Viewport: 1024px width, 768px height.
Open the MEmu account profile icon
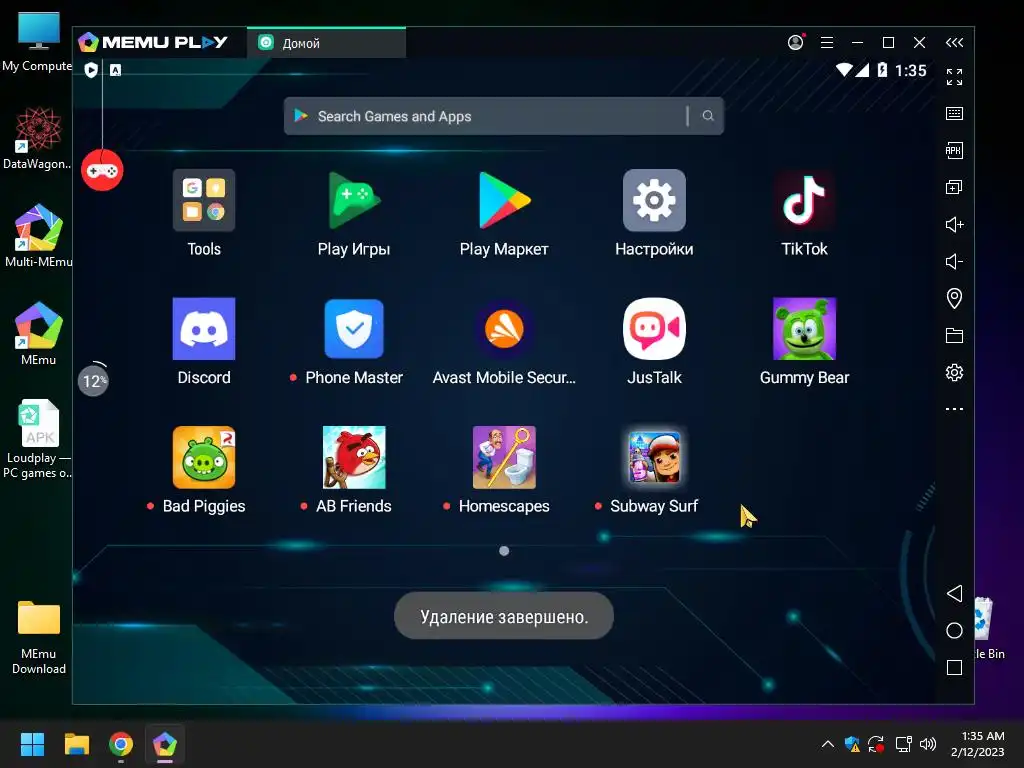[x=795, y=42]
